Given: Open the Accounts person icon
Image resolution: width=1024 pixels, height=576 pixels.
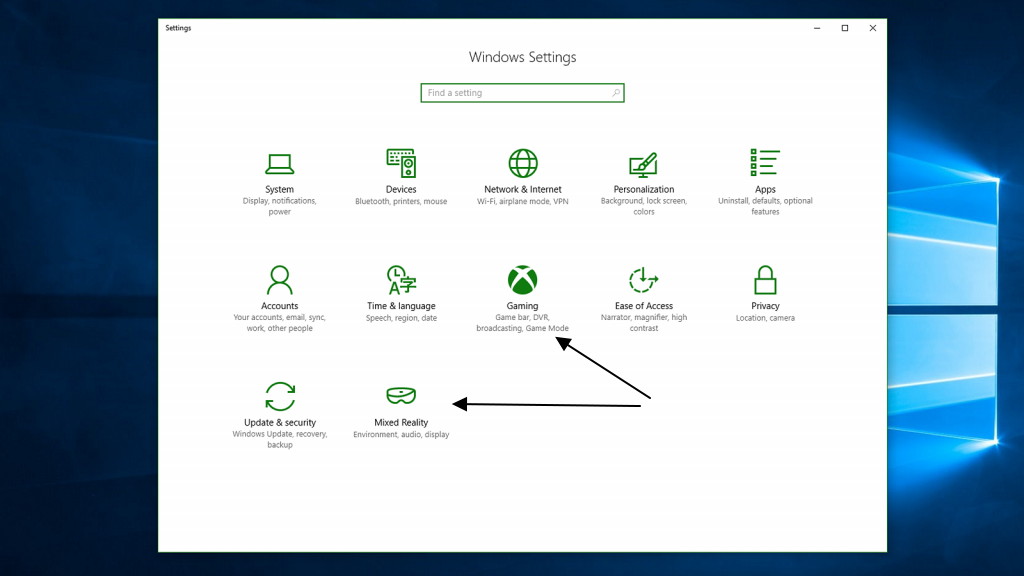Looking at the screenshot, I should click(280, 280).
